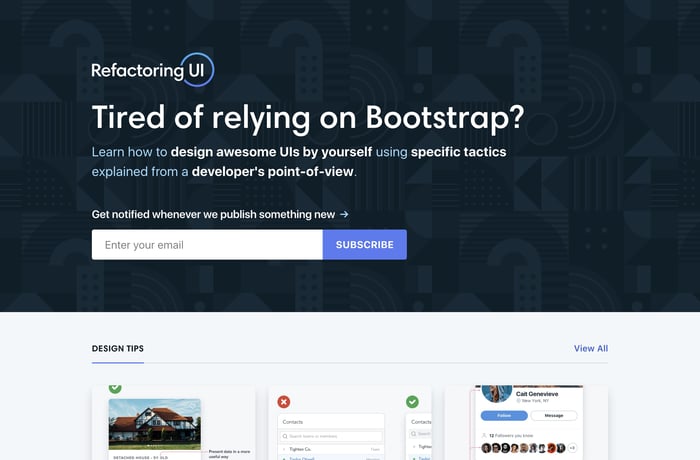Click the Message button in profile card

point(554,415)
